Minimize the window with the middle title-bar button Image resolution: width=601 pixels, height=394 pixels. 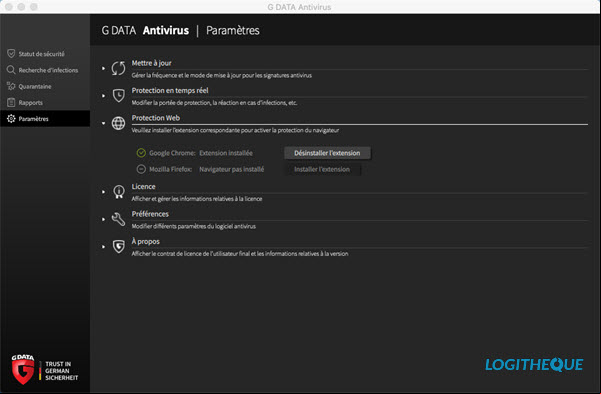(x=21, y=7)
